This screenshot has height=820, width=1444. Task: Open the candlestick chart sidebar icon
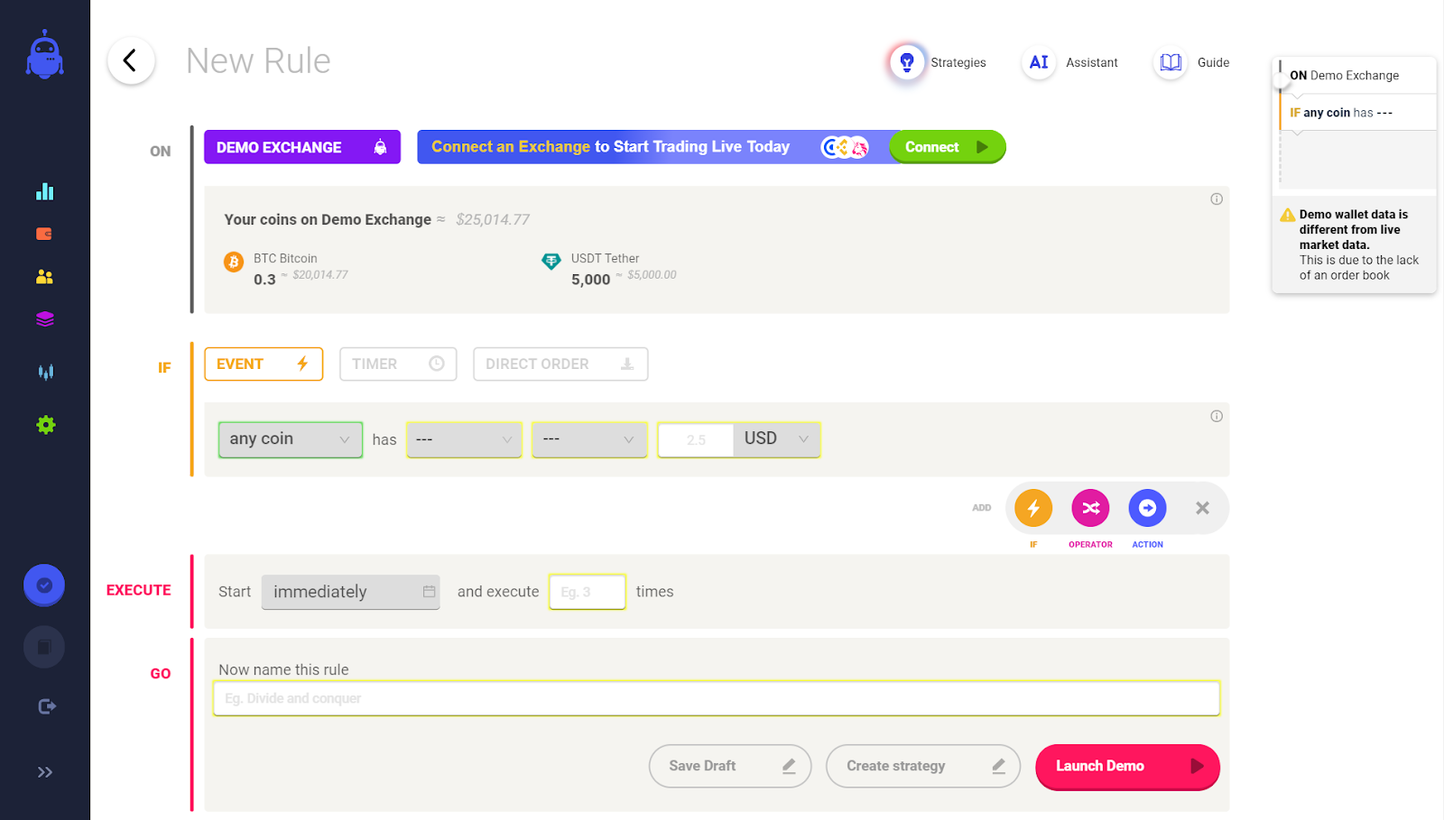tap(45, 372)
